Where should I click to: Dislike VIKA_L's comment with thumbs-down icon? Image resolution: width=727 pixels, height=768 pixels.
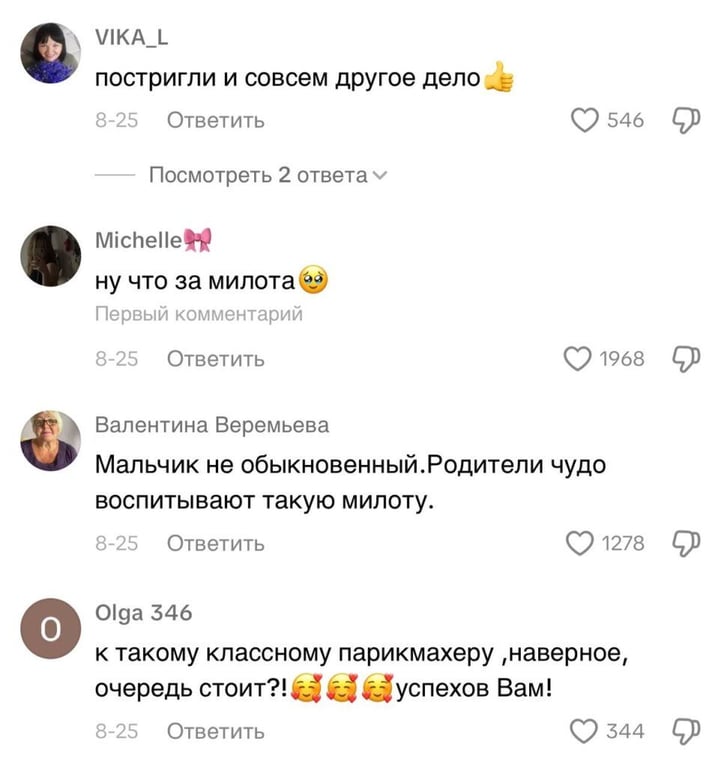(686, 120)
